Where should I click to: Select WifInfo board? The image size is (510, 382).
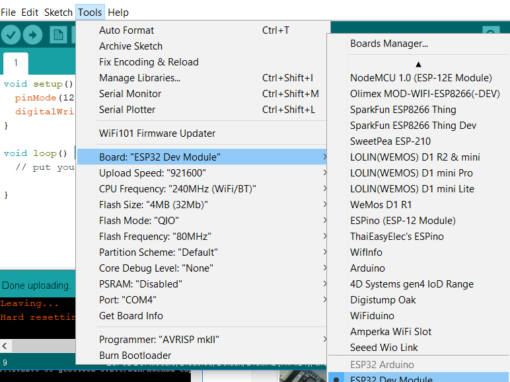[419, 252]
